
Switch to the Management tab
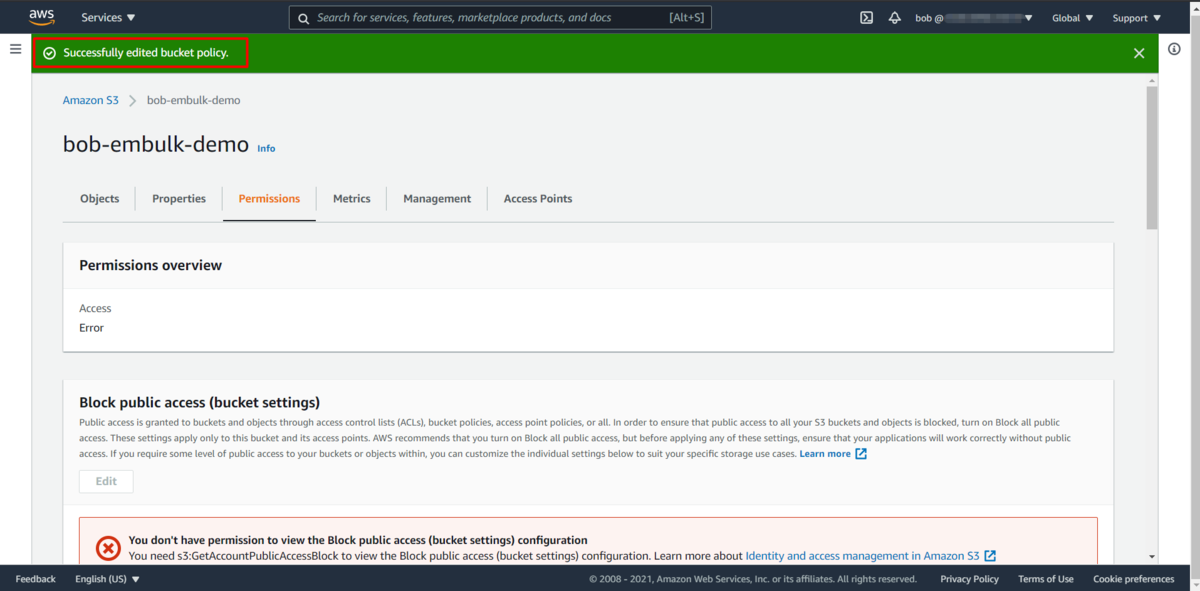pyautogui.click(x=437, y=199)
